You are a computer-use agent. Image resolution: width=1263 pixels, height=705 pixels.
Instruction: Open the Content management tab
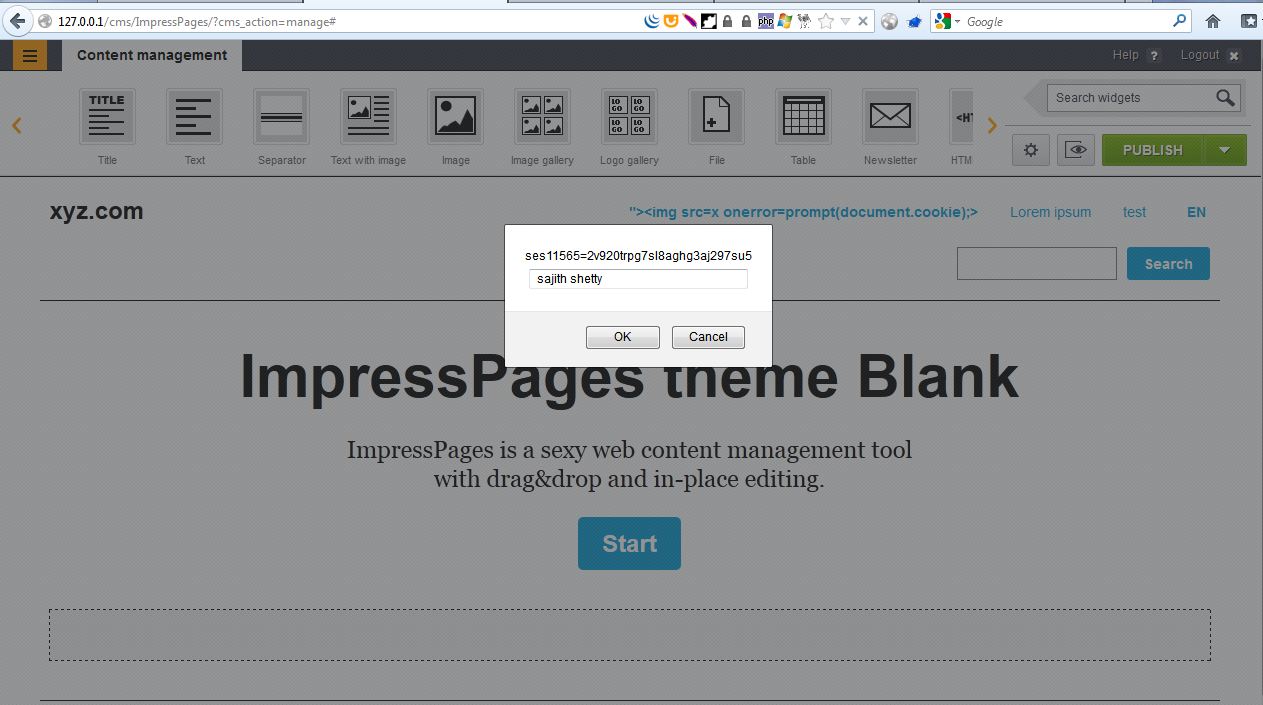tap(152, 55)
